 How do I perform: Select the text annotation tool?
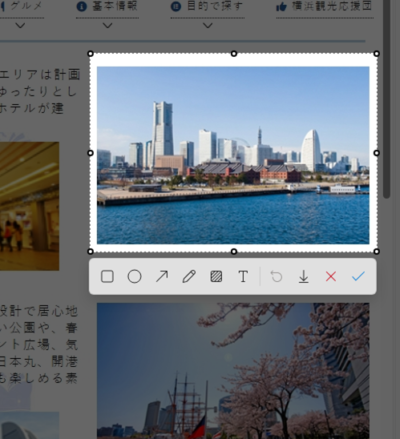(243, 276)
